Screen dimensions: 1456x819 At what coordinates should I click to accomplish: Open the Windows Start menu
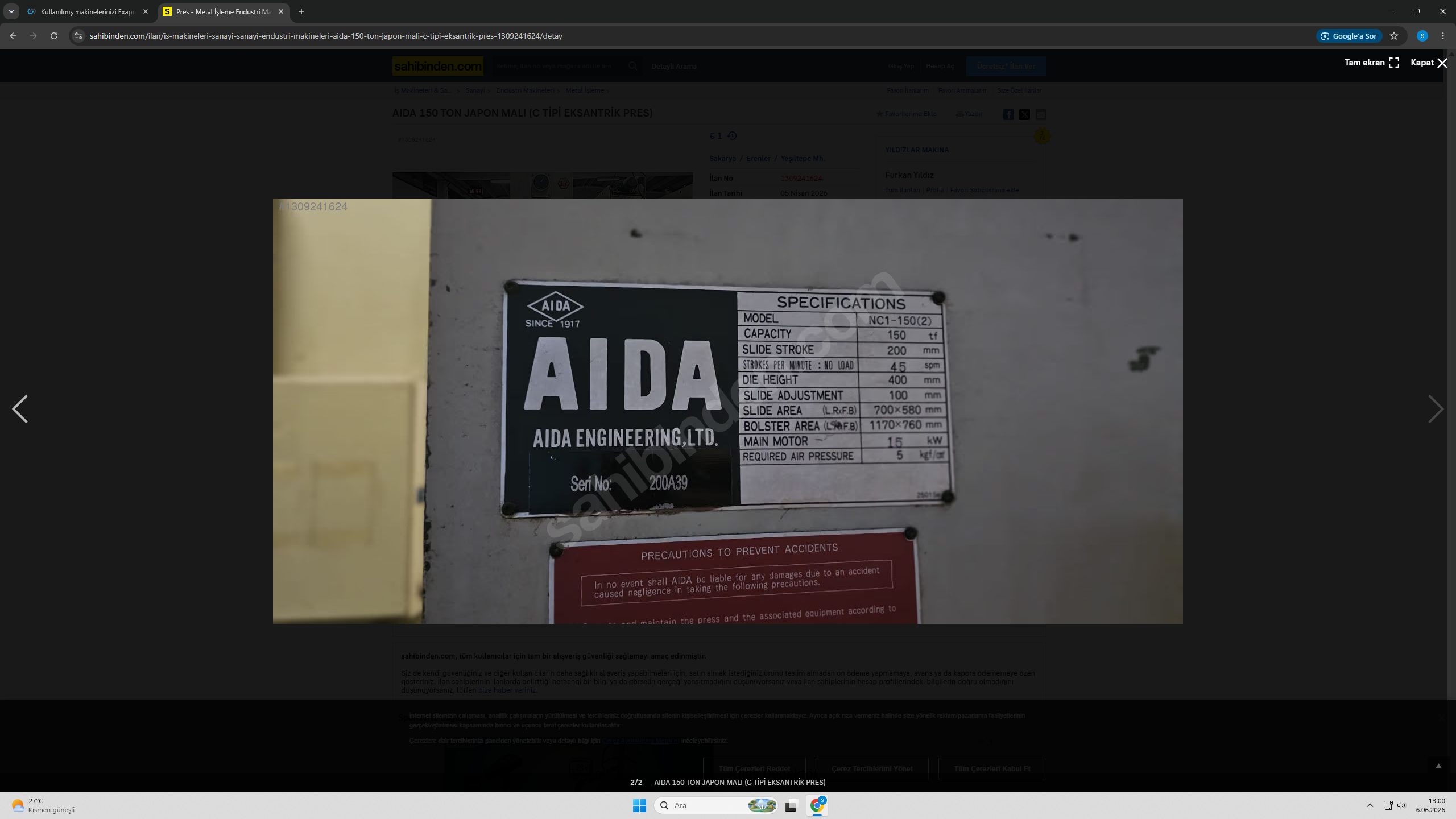[639, 805]
